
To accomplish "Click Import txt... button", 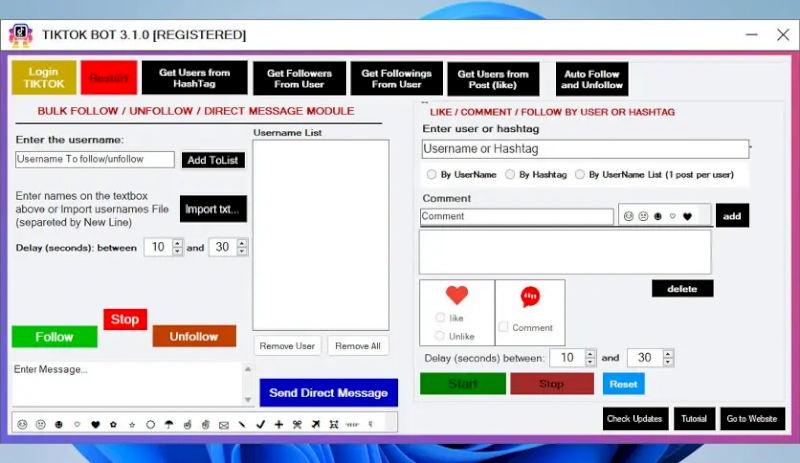I will tap(213, 209).
